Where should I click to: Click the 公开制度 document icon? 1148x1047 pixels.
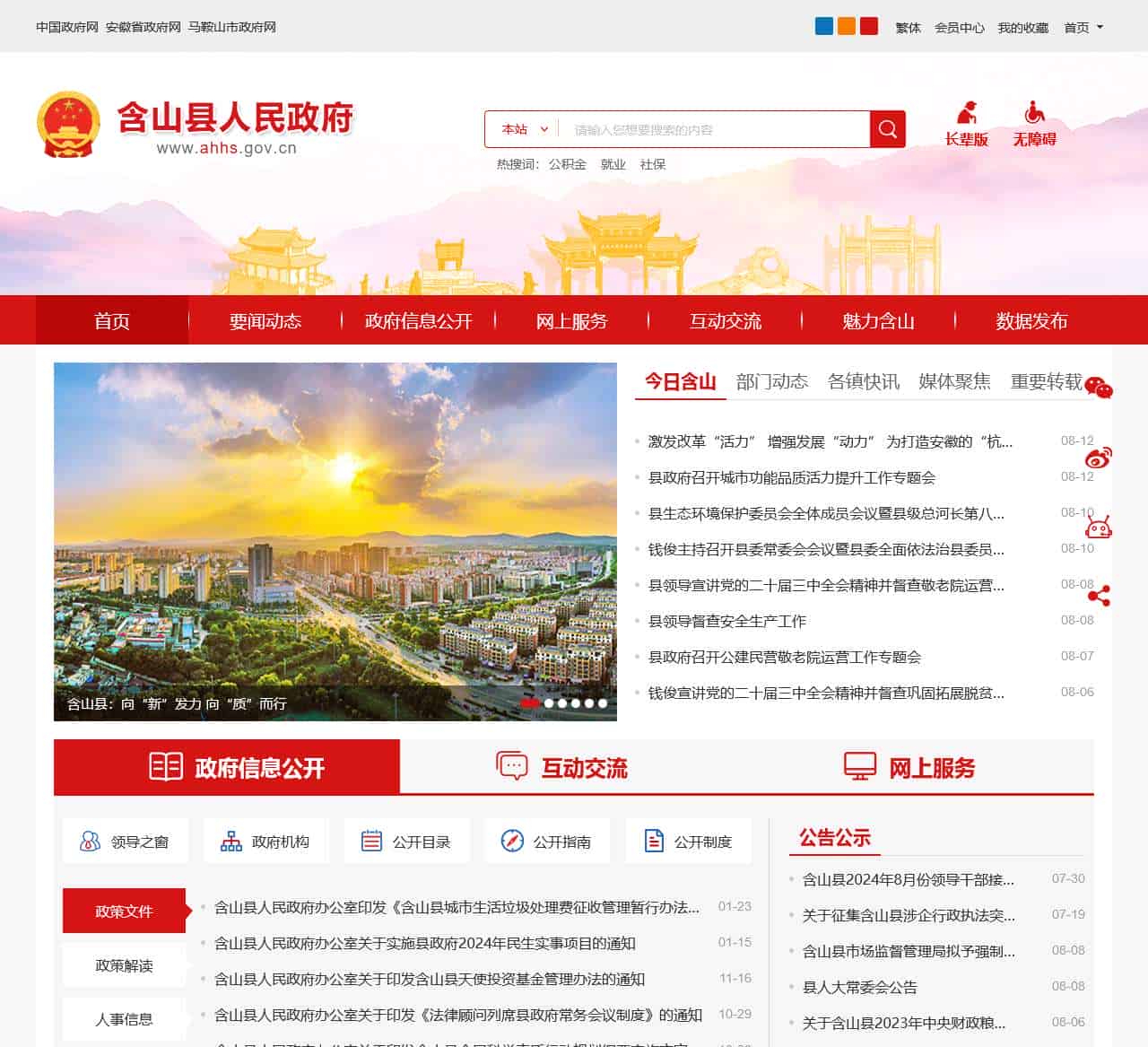652,841
